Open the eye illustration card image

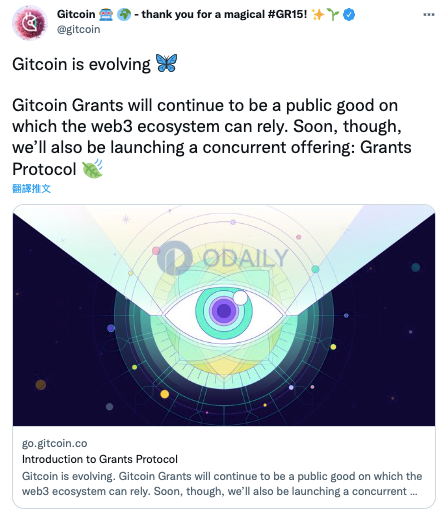point(224,315)
